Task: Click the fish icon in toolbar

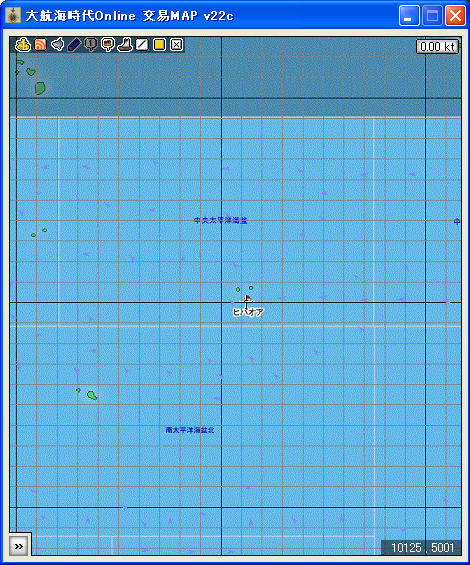Action: (x=57, y=45)
